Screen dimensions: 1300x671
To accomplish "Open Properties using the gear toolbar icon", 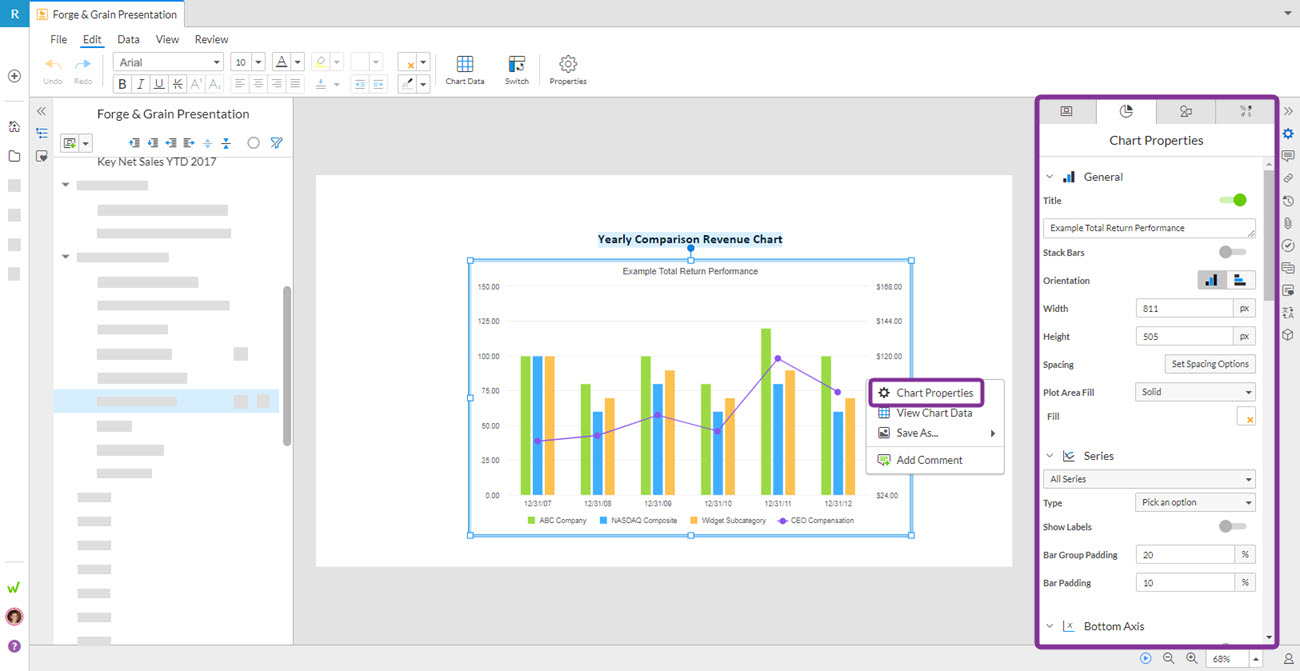I will point(567,68).
